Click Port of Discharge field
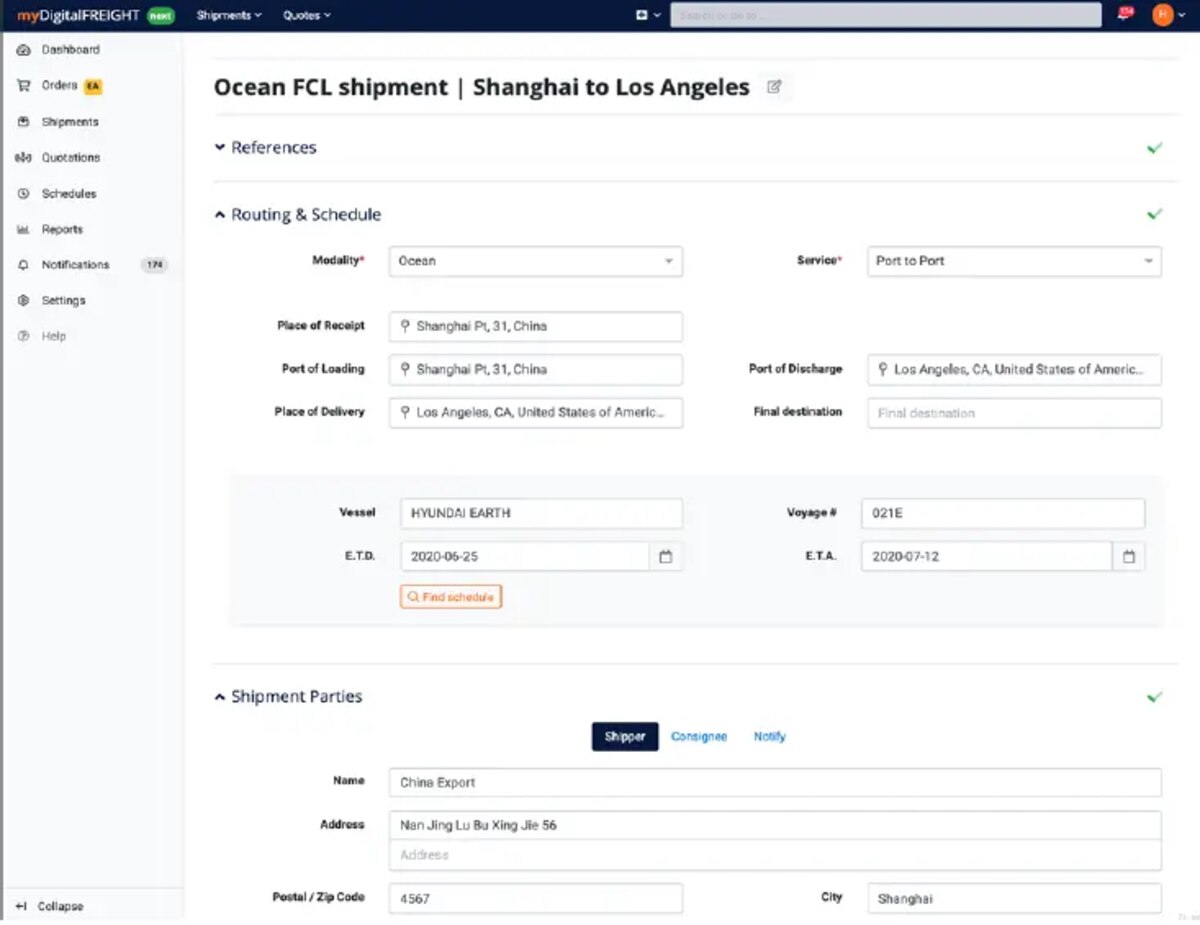 (1014, 369)
